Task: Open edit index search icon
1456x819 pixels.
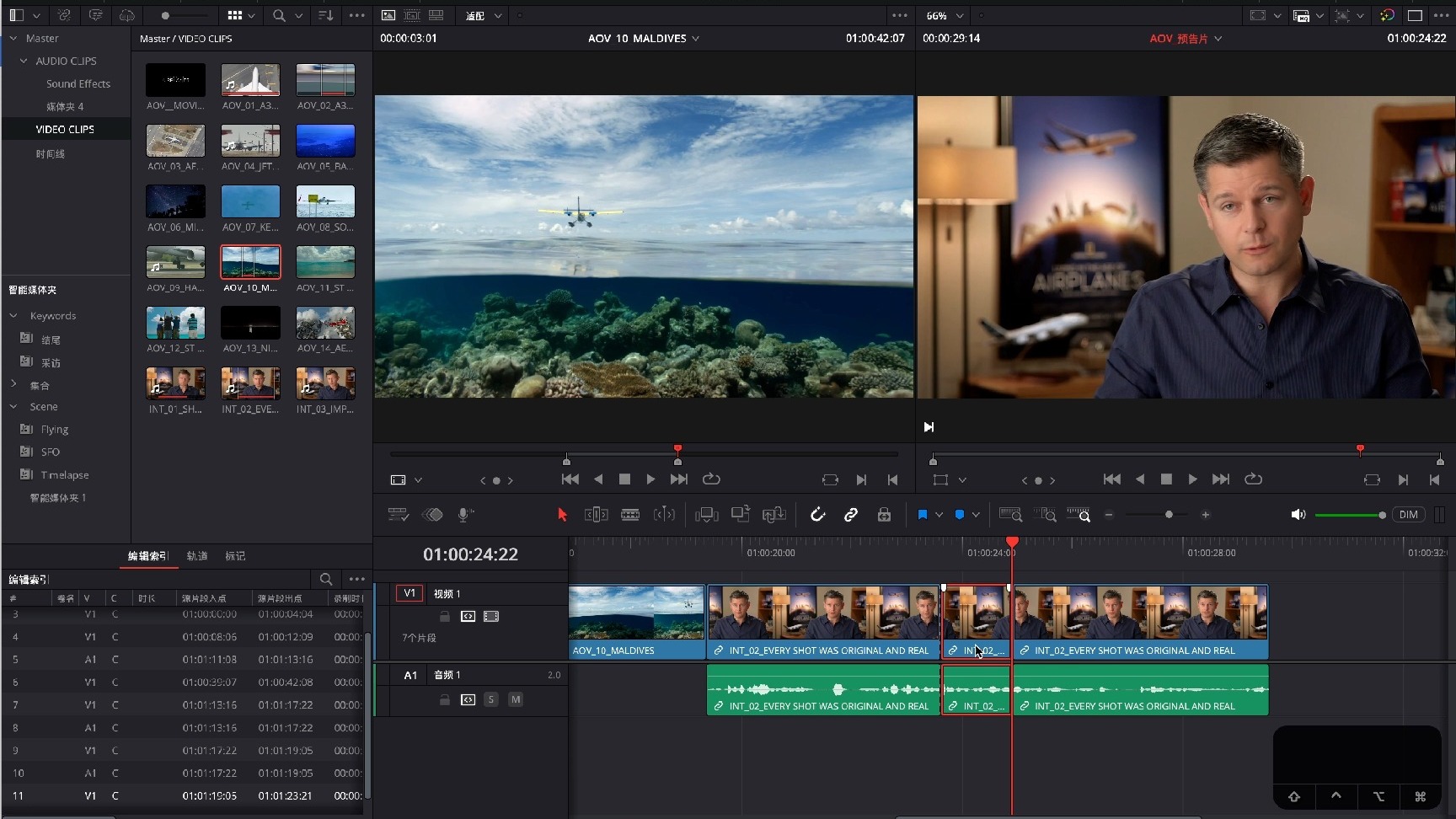Action: [325, 579]
